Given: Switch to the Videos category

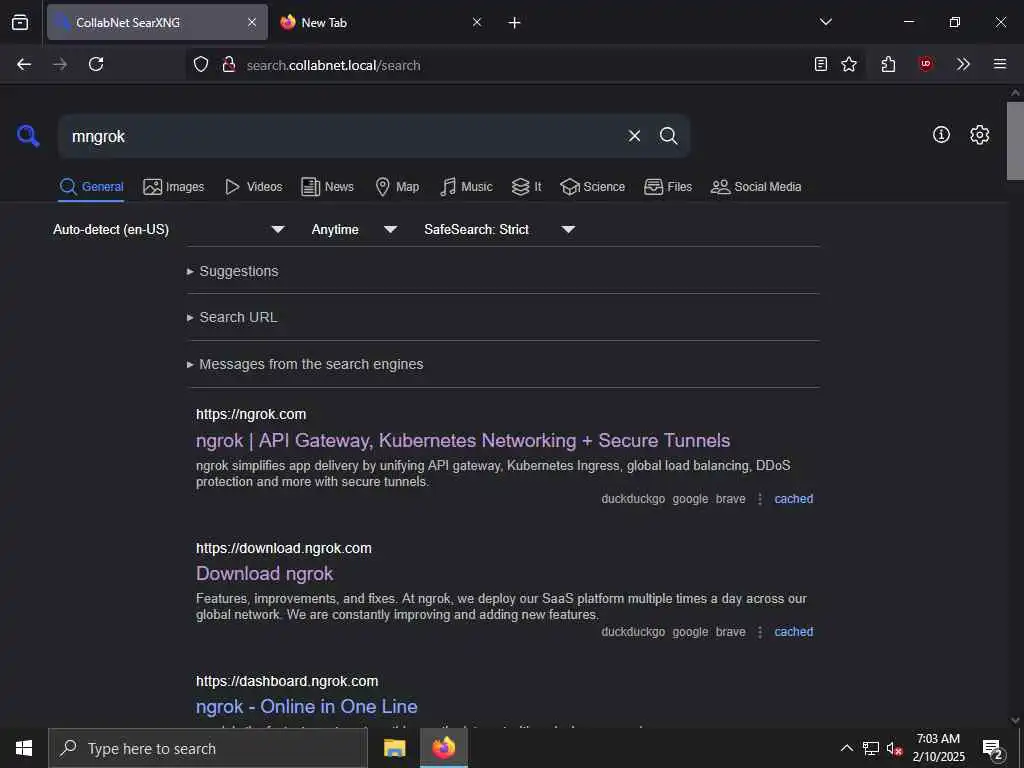Looking at the screenshot, I should pos(253,187).
